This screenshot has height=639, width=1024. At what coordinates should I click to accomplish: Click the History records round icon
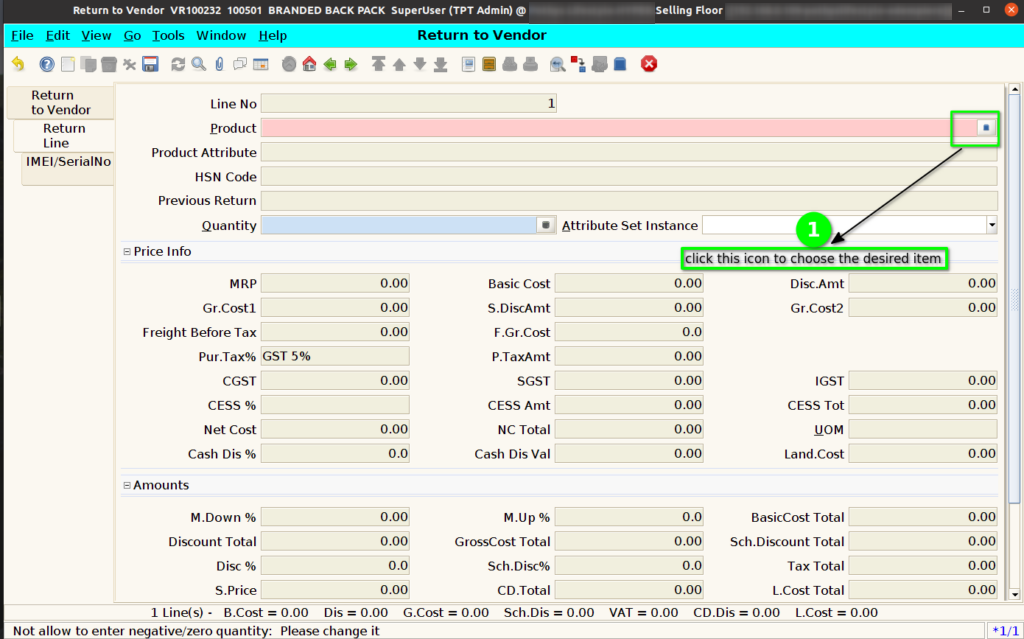289,64
